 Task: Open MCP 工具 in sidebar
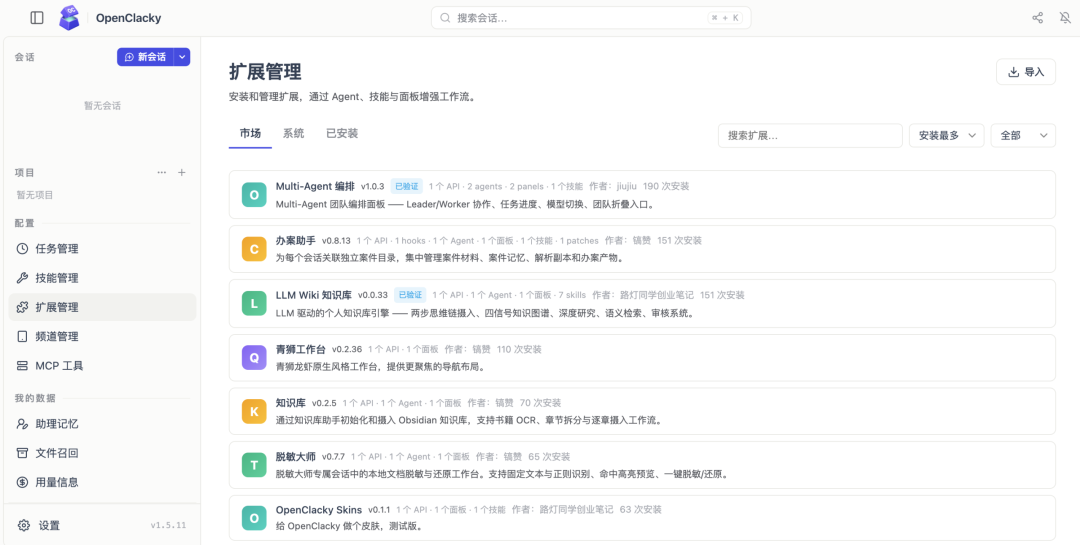103,366
